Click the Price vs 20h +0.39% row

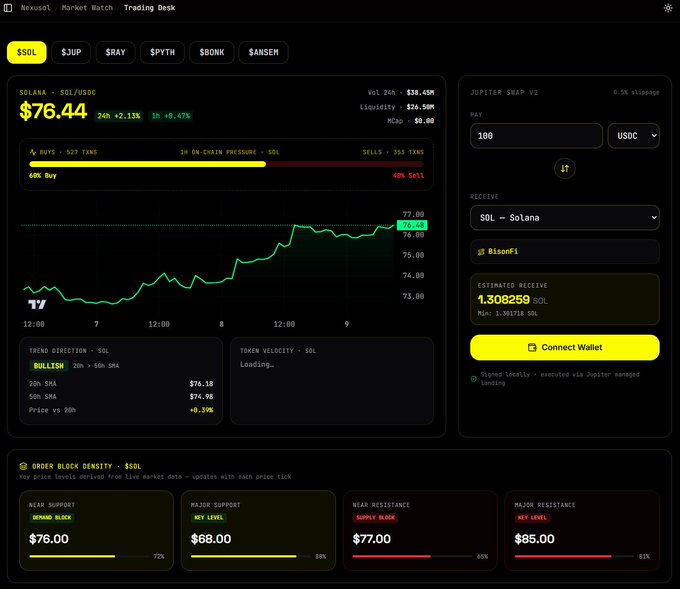coord(121,410)
